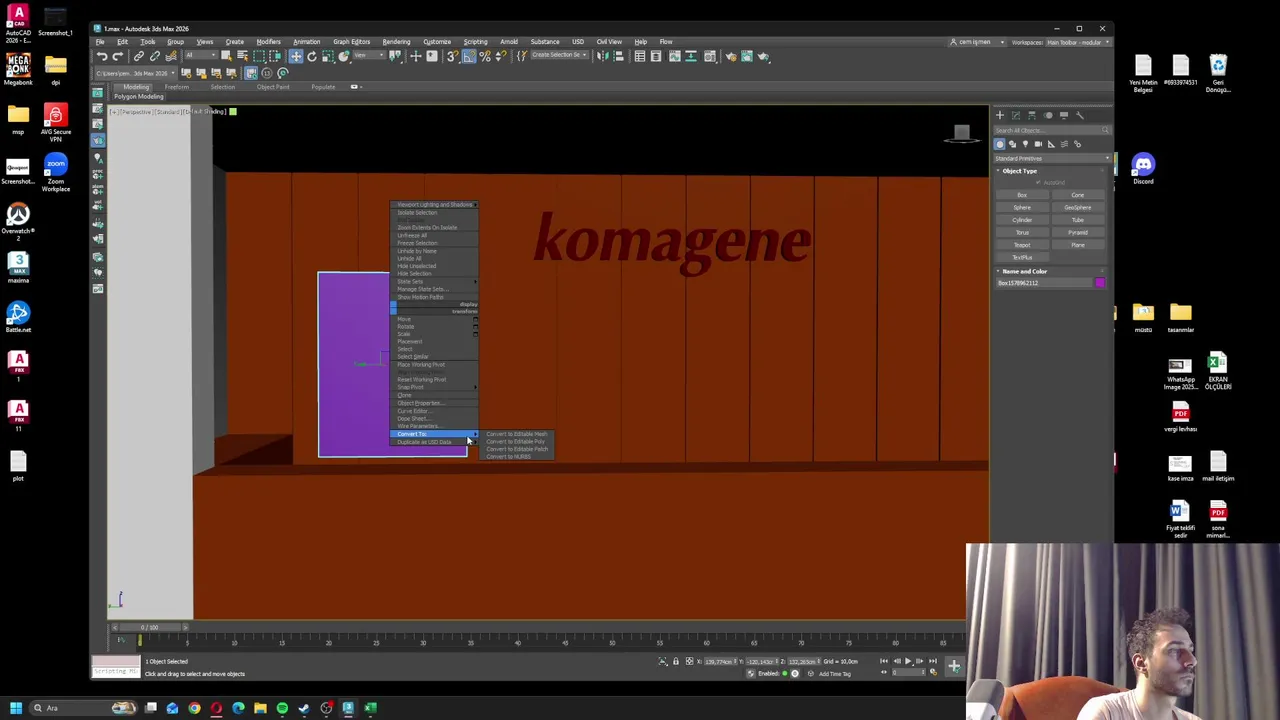This screenshot has width=1280, height=720.
Task: Click the Redo arrow in main toolbar
Action: pos(118,56)
